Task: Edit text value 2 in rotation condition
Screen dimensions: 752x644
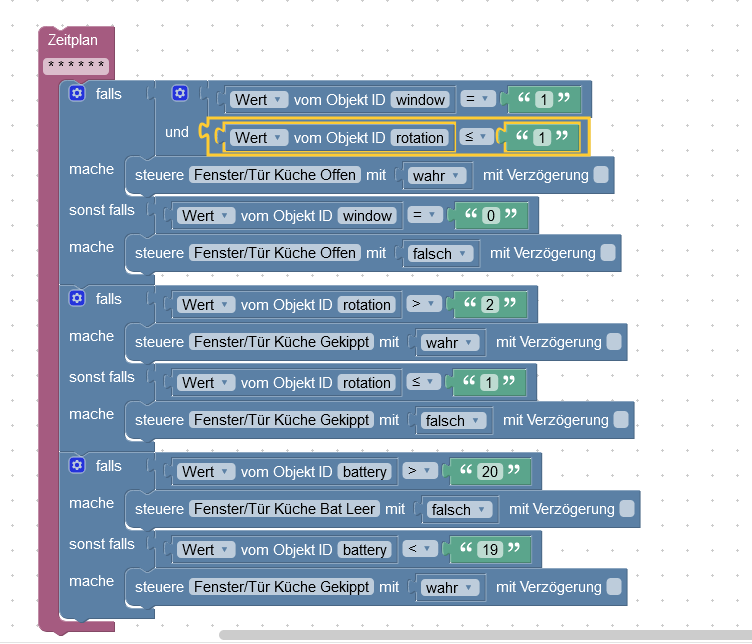Action: [x=489, y=304]
